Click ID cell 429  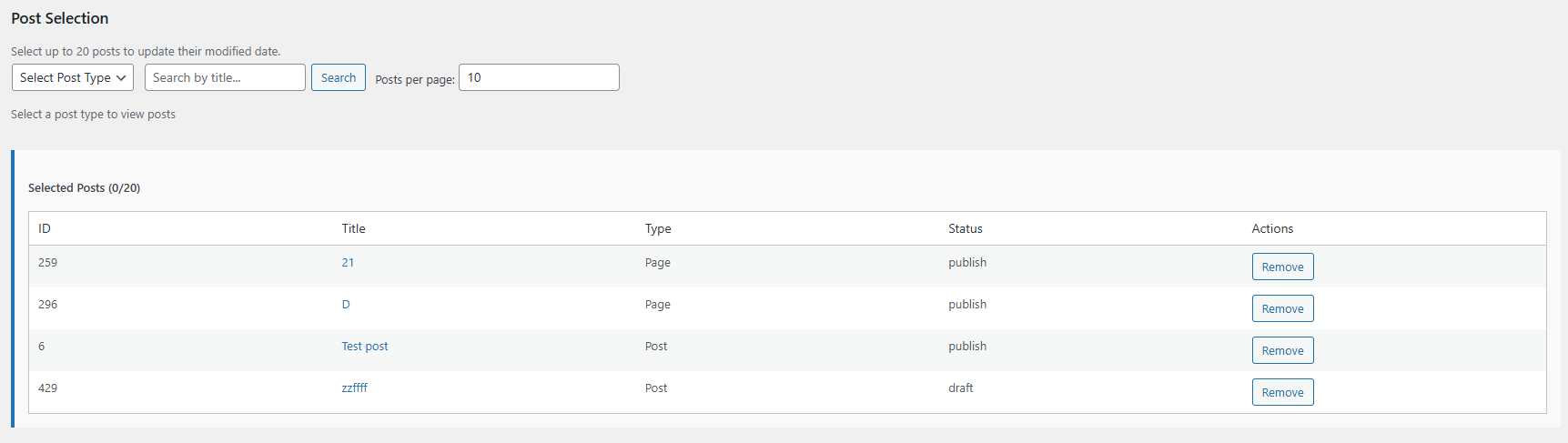click(x=47, y=388)
